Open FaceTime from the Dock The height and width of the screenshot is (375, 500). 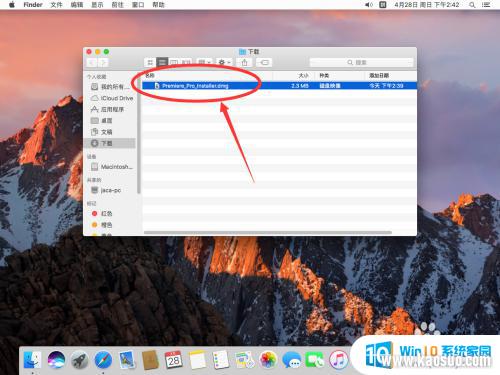[x=315, y=360]
